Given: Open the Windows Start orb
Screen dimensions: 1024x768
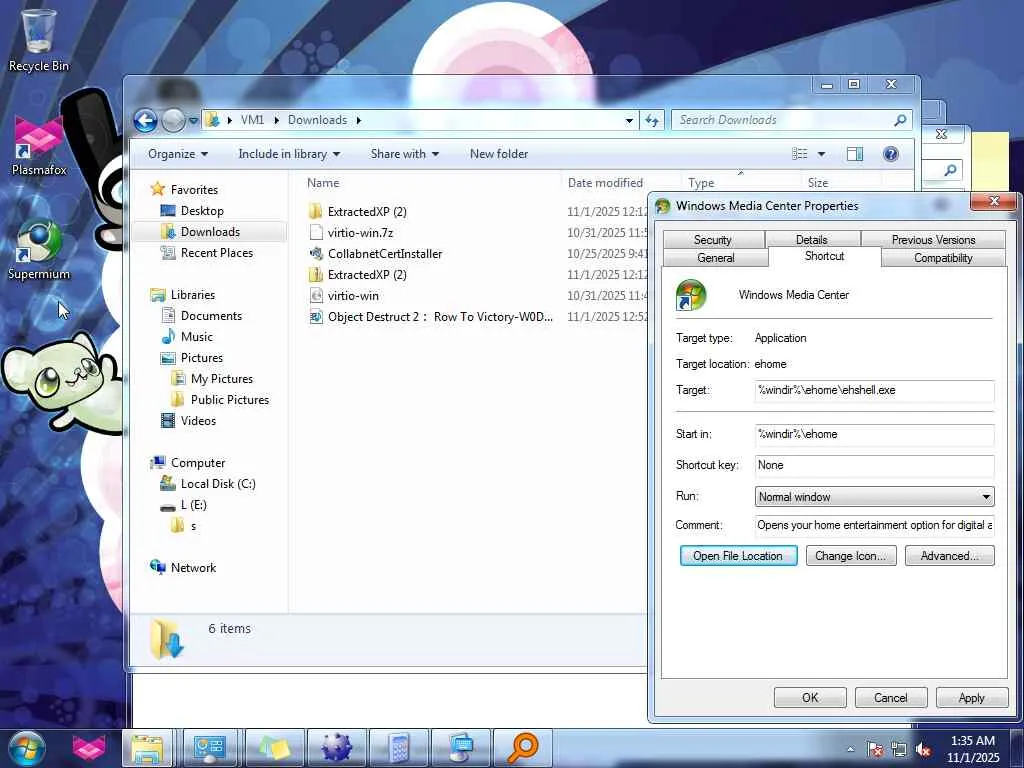Looking at the screenshot, I should point(27,748).
